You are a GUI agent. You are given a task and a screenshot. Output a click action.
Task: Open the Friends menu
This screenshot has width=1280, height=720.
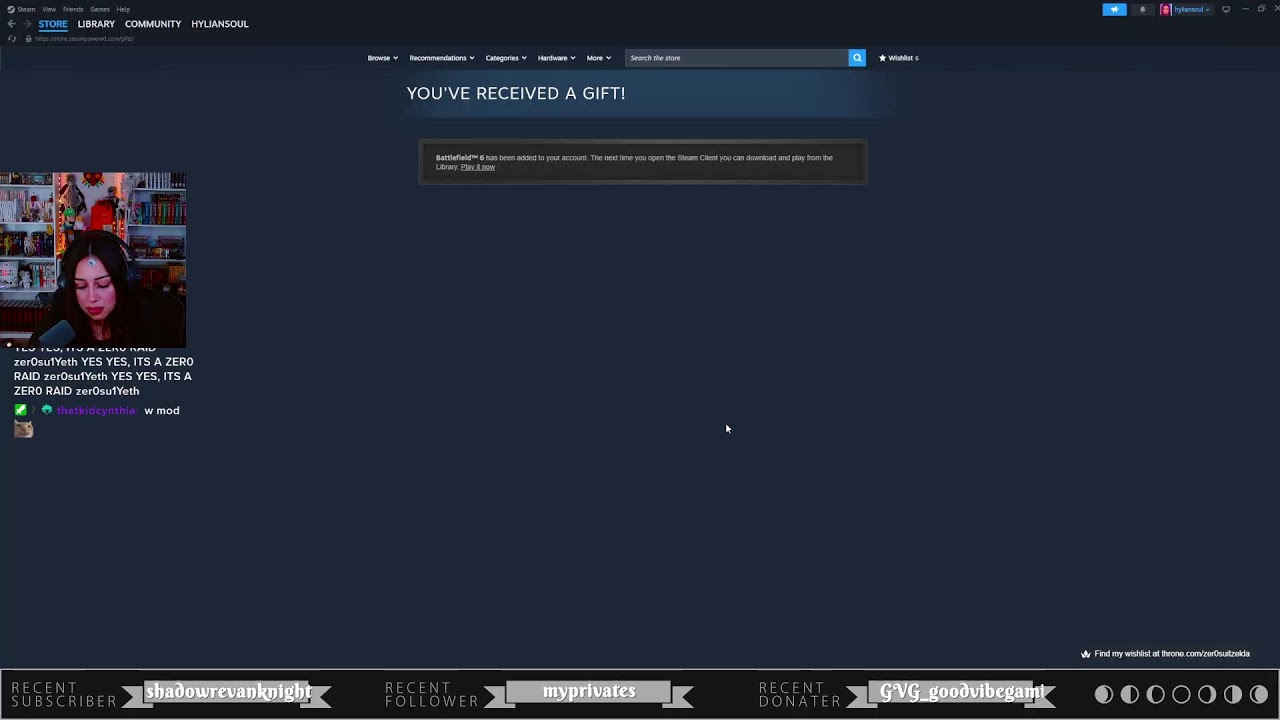point(73,9)
